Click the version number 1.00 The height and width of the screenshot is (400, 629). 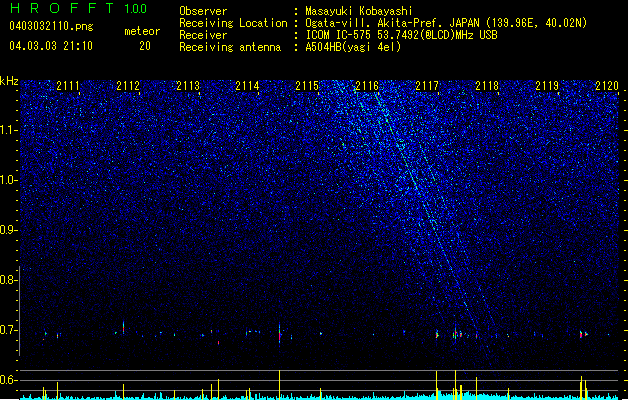click(x=136, y=9)
